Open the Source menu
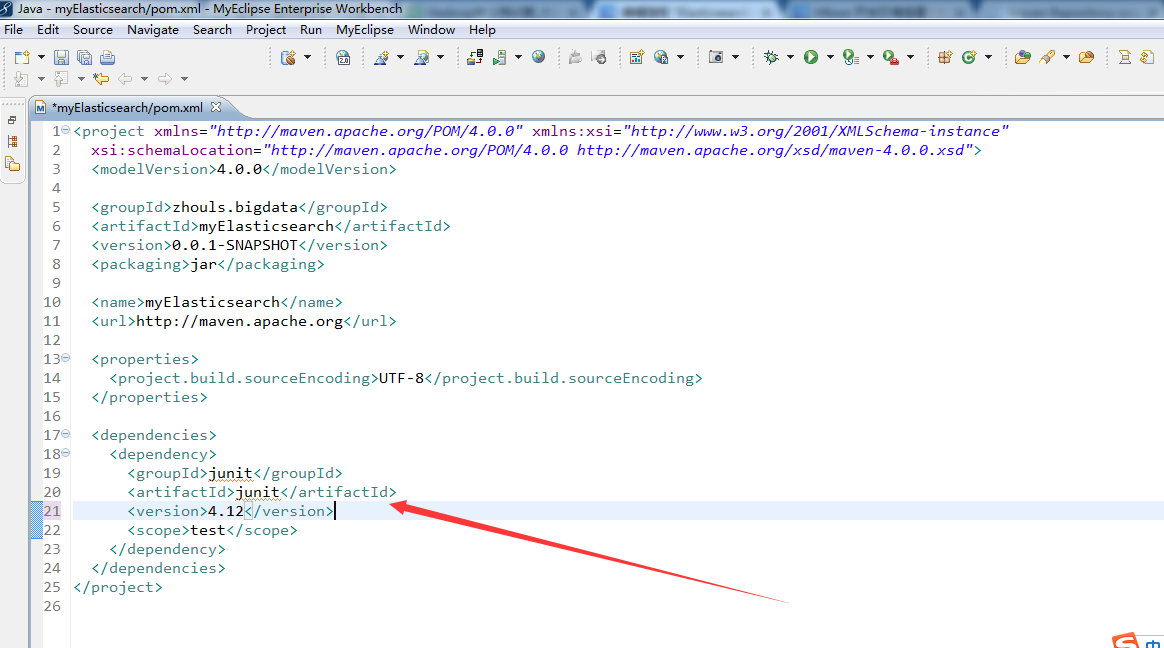The image size is (1164, 648). click(x=93, y=30)
